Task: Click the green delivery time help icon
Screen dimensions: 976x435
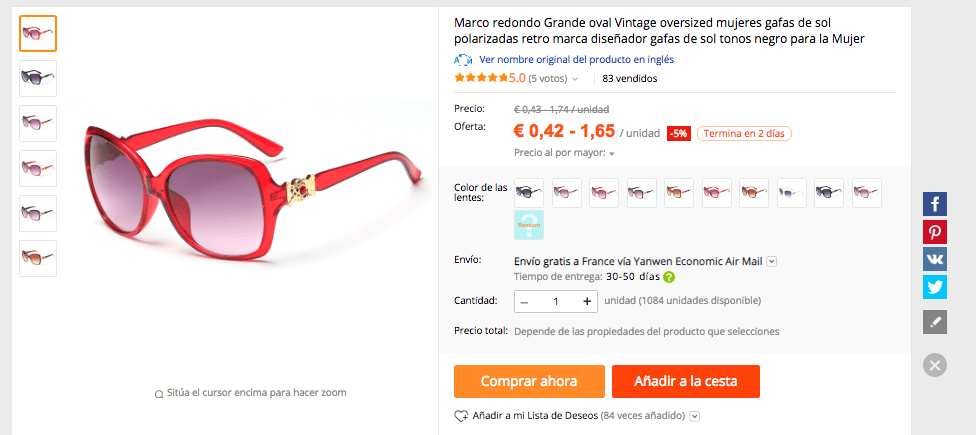Action: (x=669, y=277)
